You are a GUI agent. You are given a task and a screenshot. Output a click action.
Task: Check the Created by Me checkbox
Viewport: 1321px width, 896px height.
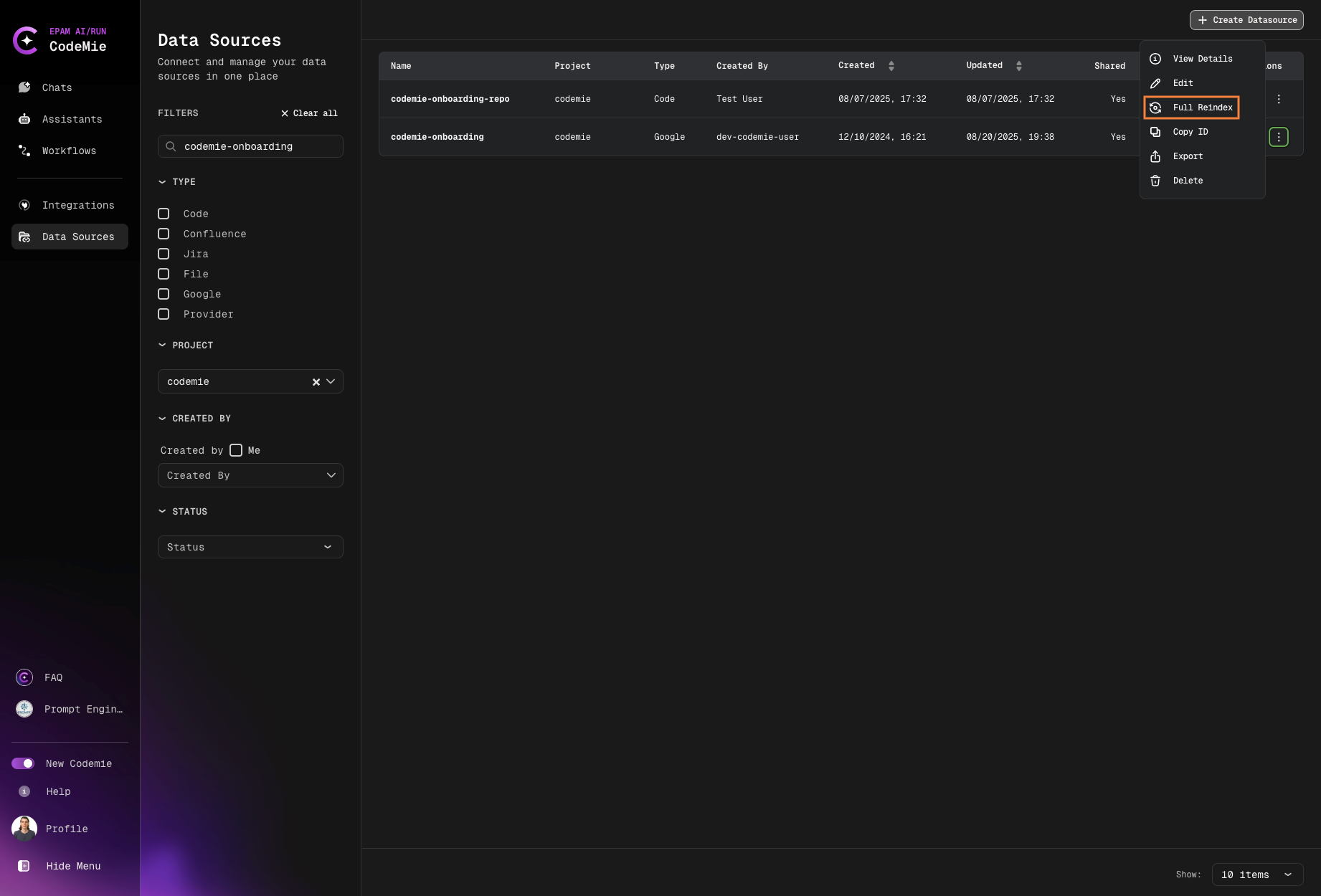[236, 450]
